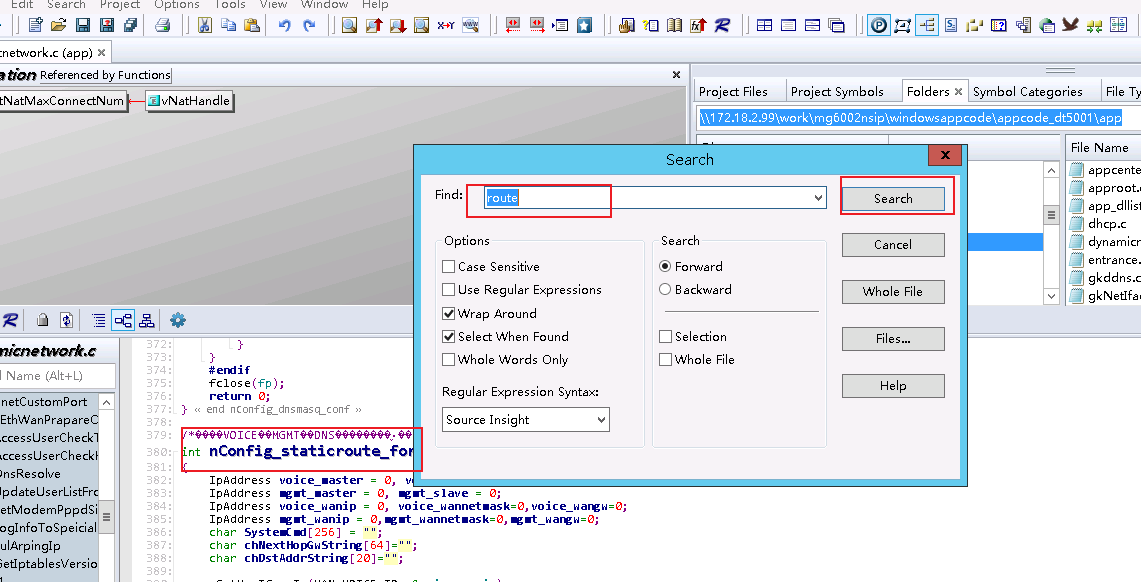
Task: Click the lock icon above the code
Action: 43,320
